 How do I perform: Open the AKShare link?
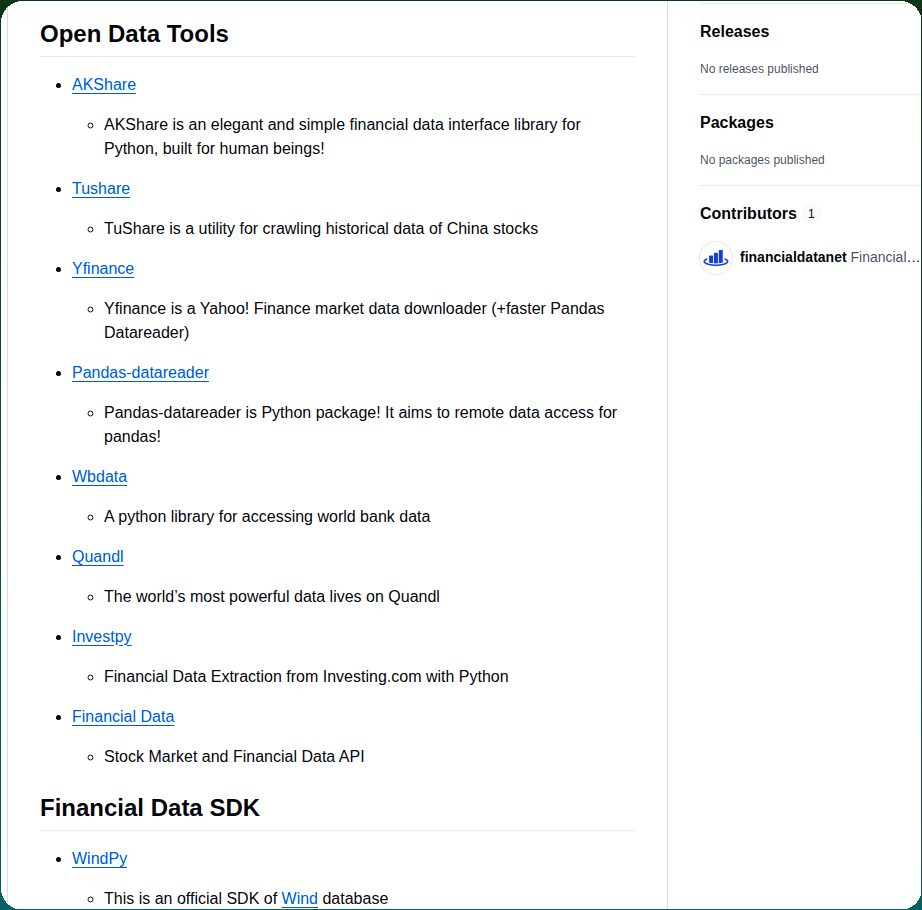click(x=104, y=85)
